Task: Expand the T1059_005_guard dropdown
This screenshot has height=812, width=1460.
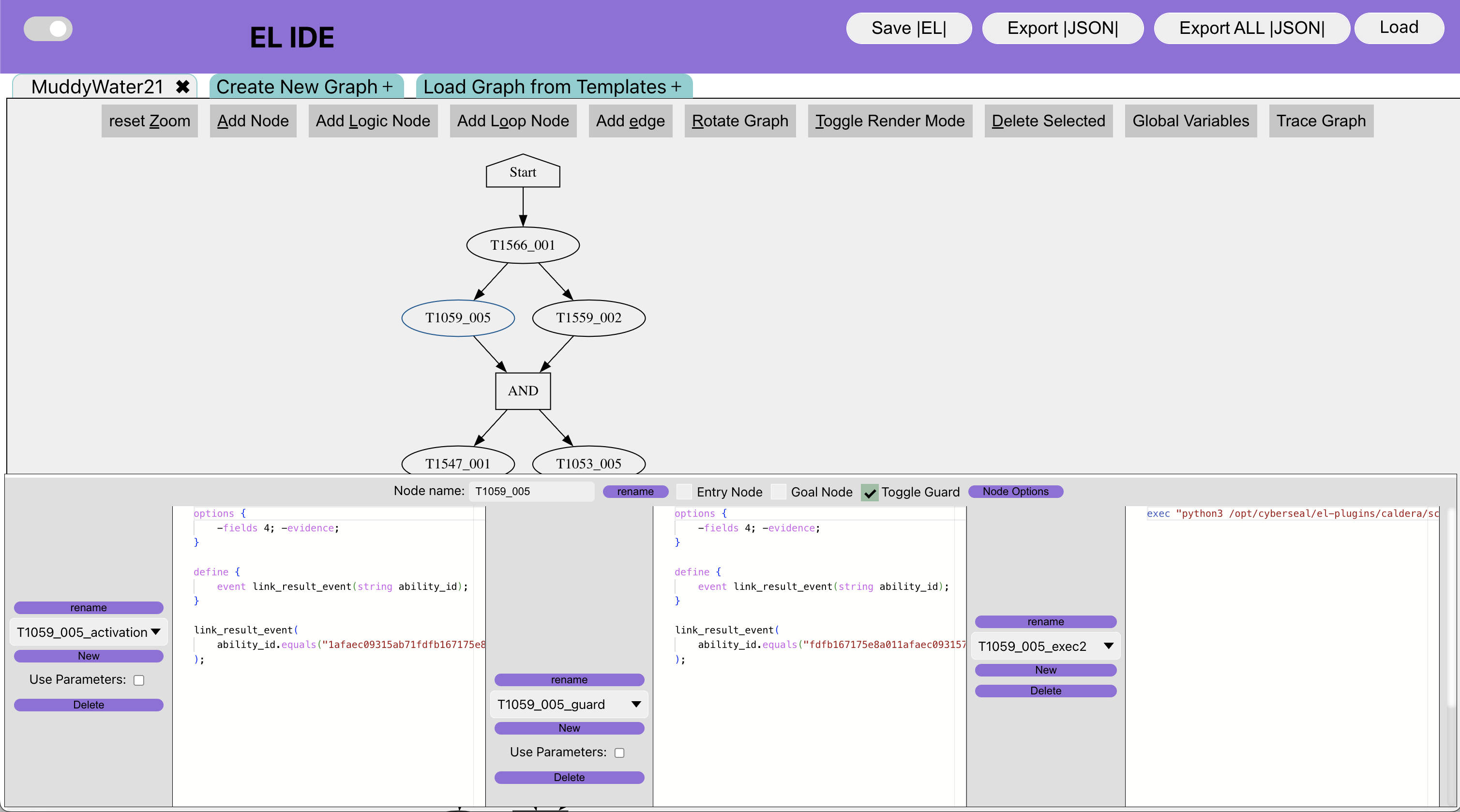Action: (x=569, y=705)
